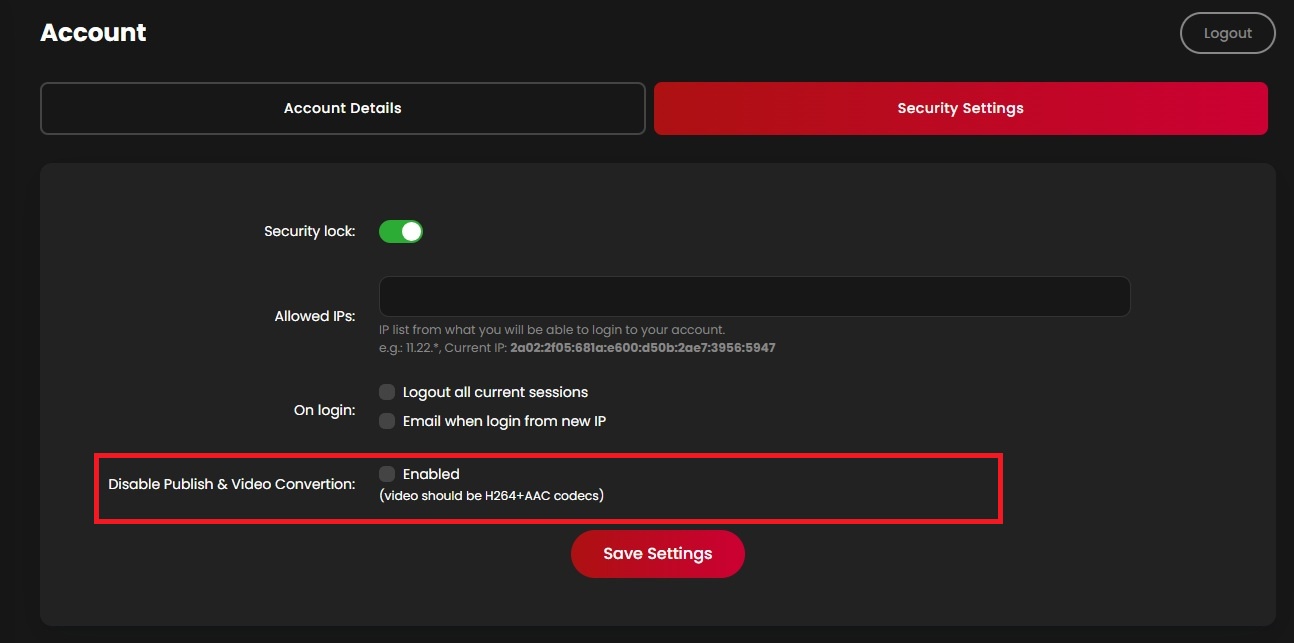1294x643 pixels.
Task: Check the Enabled box for Disable Publish
Action: pos(387,474)
